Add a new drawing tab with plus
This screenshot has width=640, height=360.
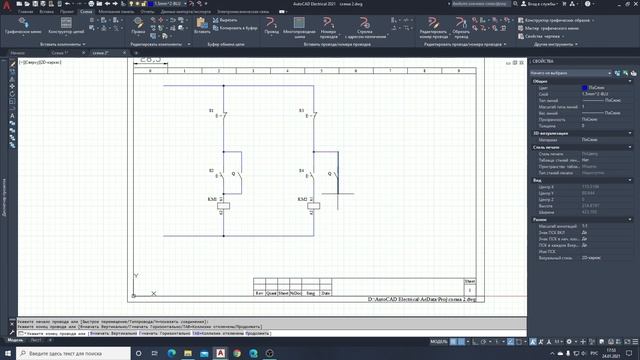point(136,53)
